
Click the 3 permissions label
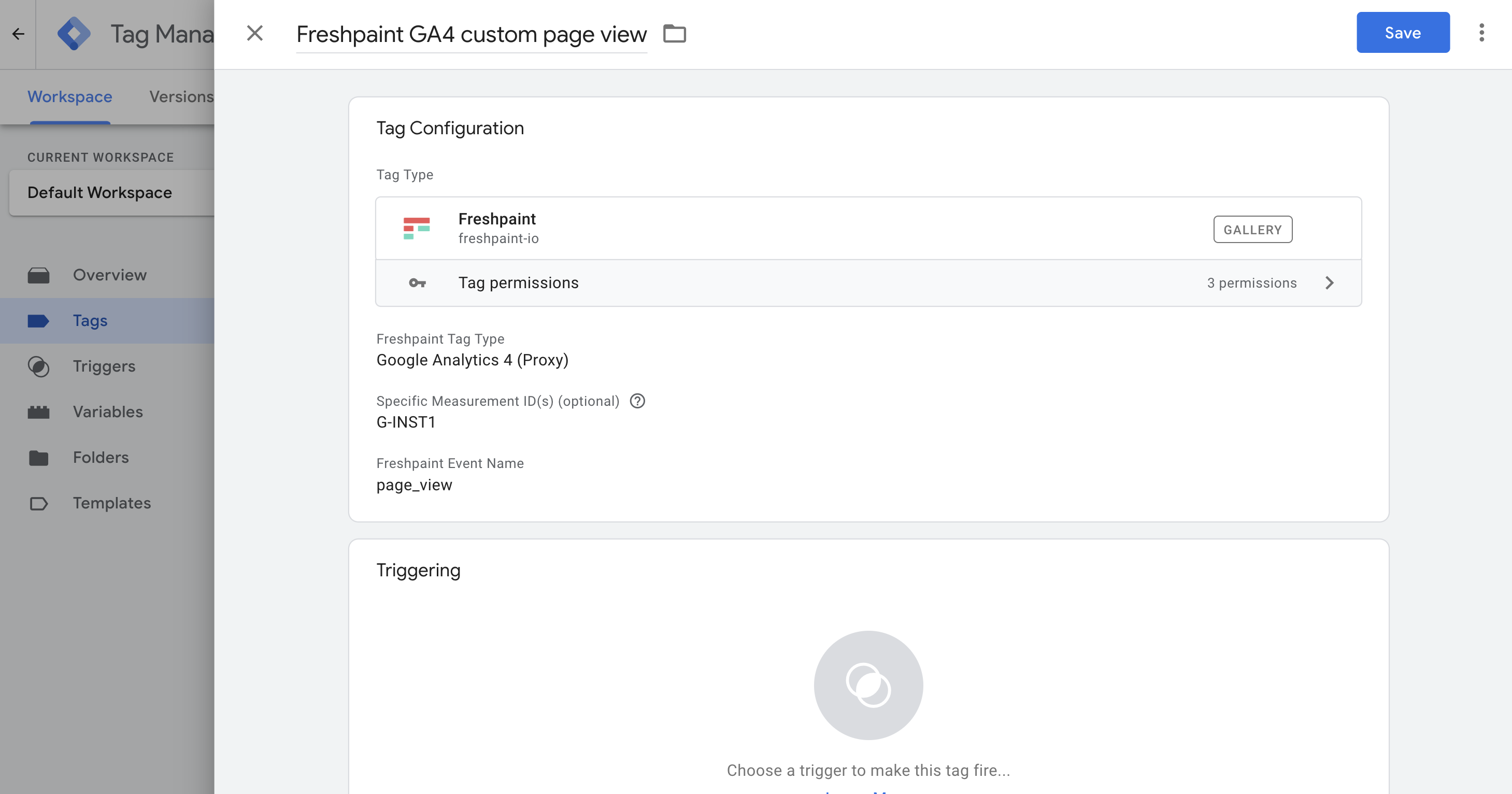tap(1251, 283)
